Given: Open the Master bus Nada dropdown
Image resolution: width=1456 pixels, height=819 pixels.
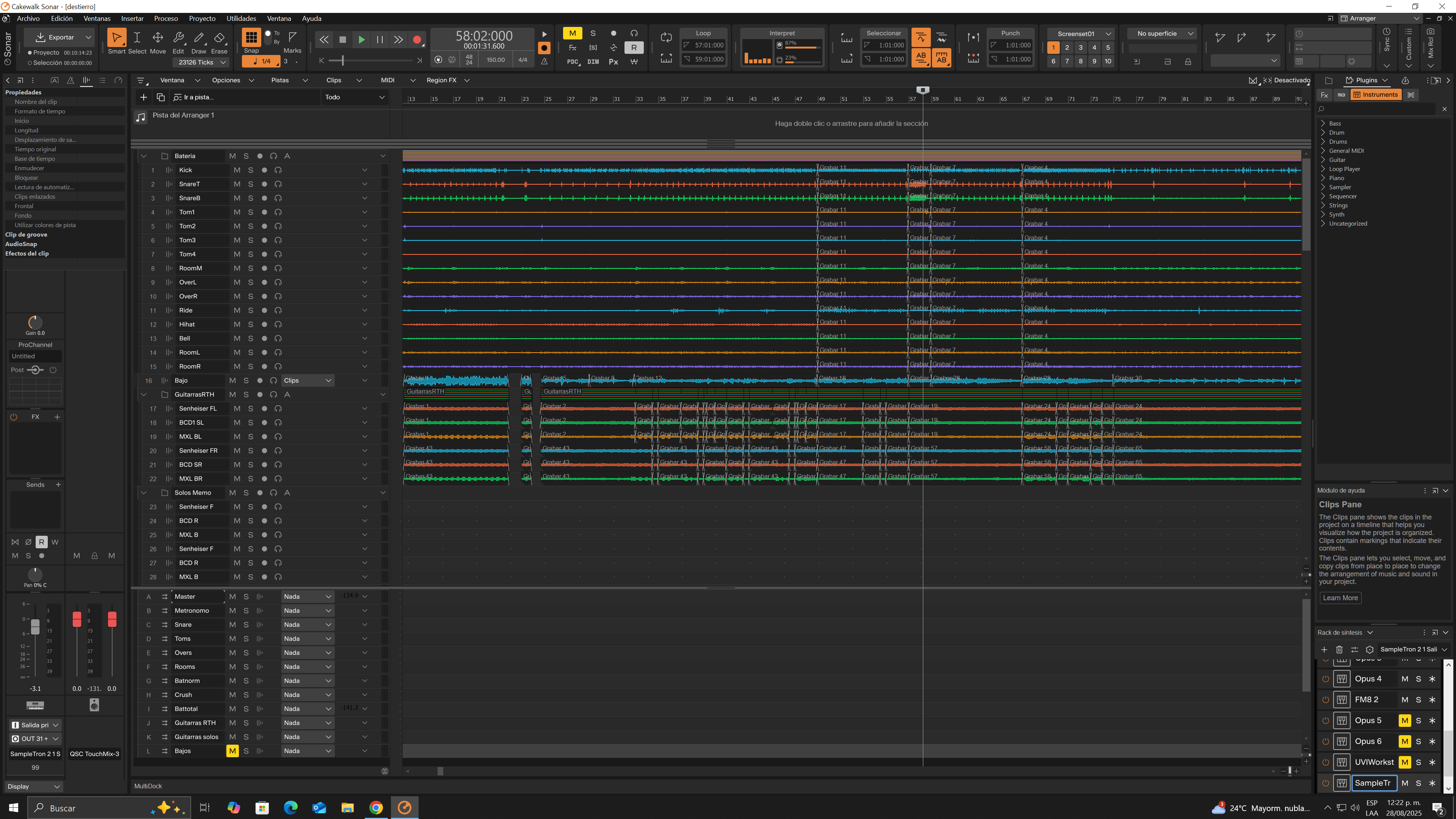Looking at the screenshot, I should (x=308, y=597).
